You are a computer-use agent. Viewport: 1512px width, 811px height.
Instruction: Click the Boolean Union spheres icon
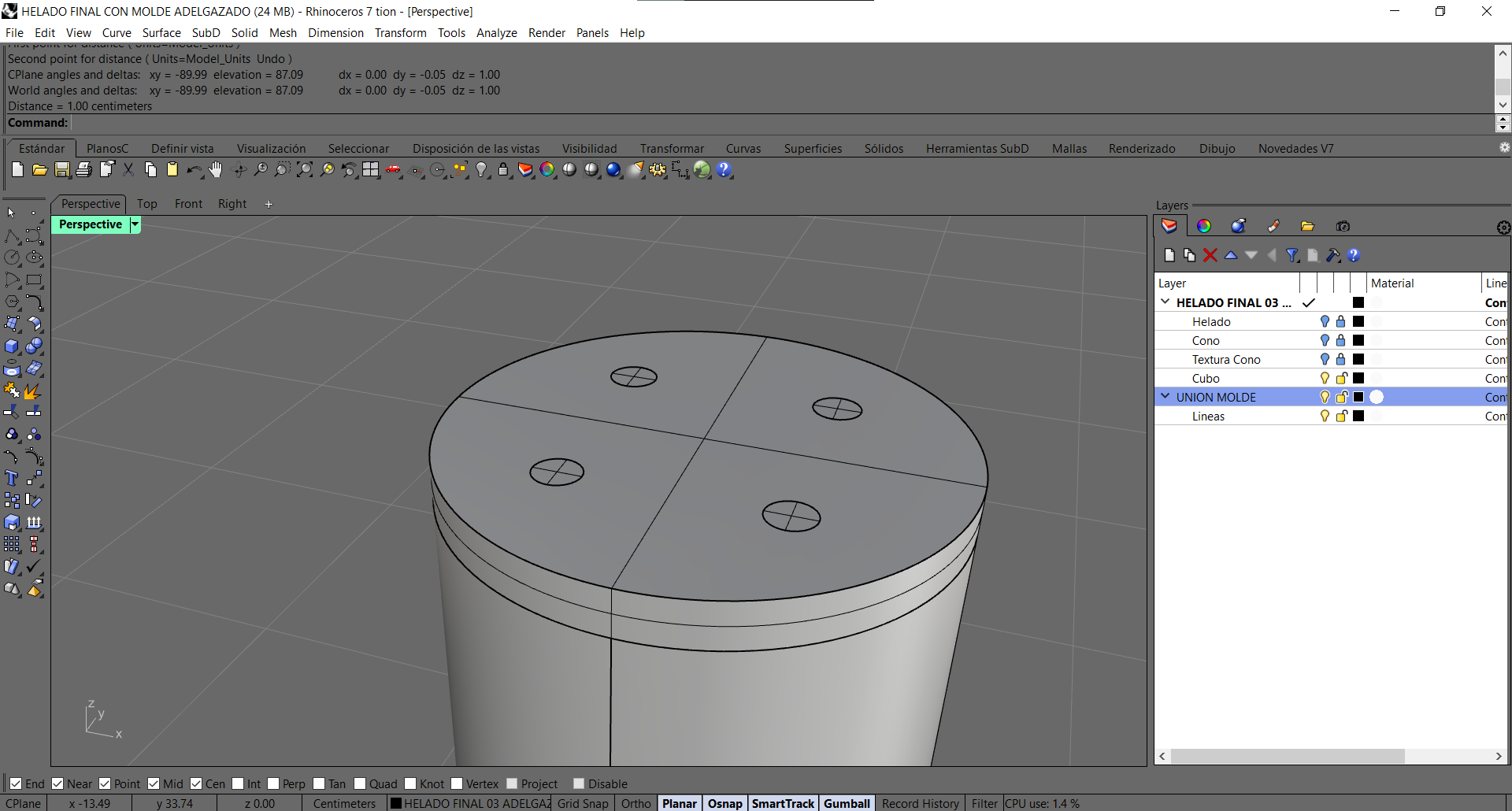[34, 346]
